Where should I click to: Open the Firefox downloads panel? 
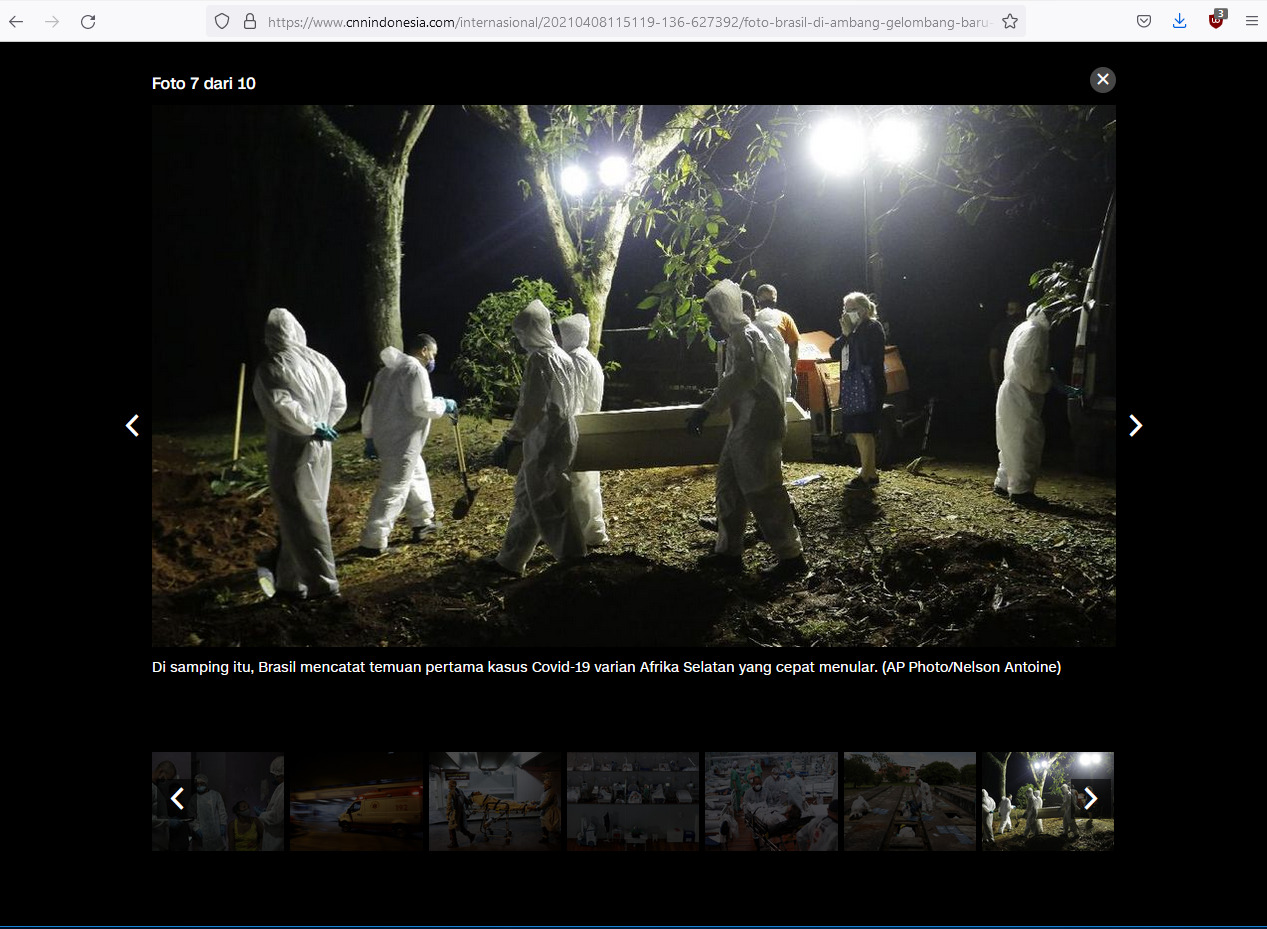click(x=1180, y=21)
